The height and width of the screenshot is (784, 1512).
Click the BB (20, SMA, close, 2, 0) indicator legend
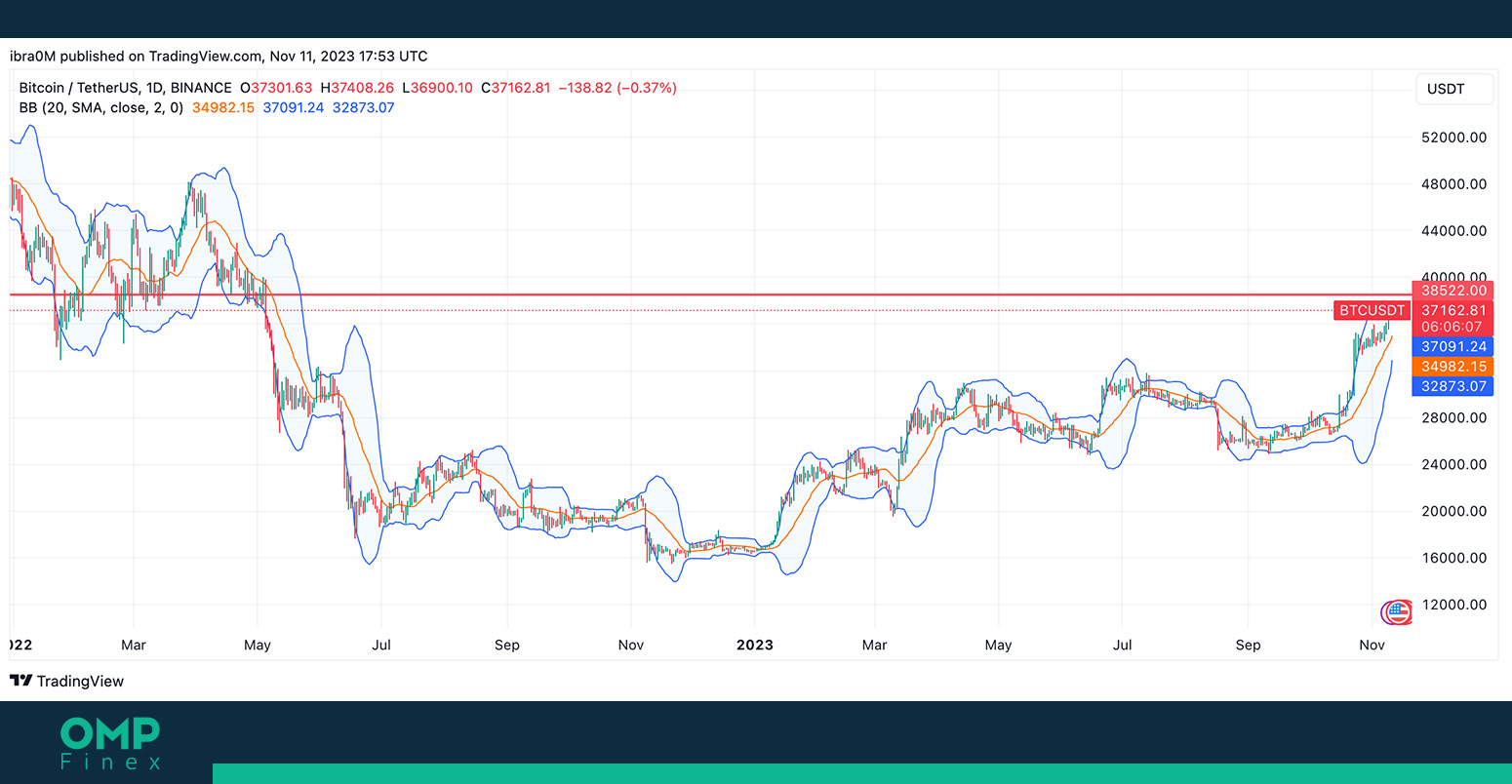pos(100,107)
